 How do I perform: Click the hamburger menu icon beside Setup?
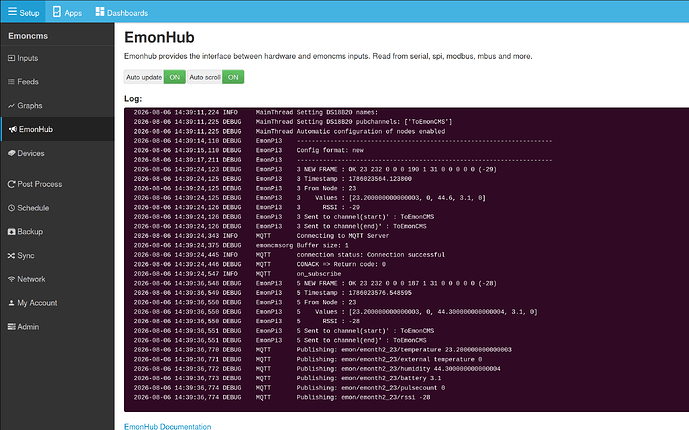[x=12, y=12]
